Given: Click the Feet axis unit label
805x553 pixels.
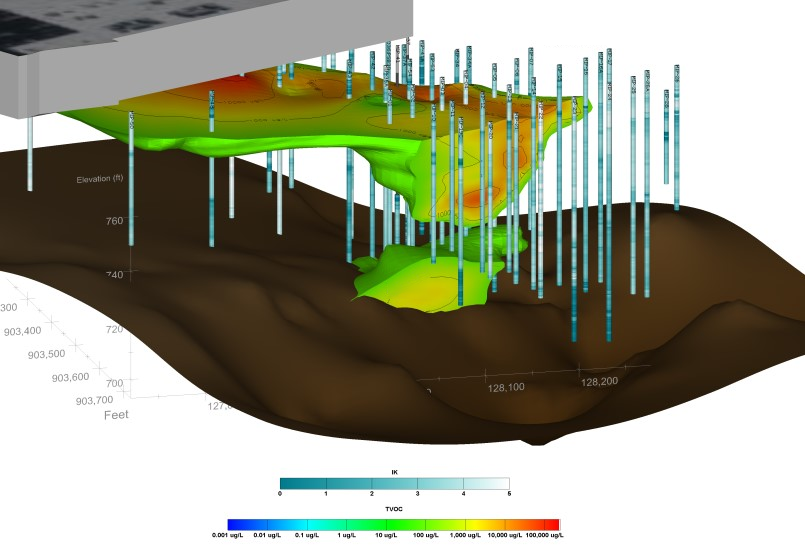Looking at the screenshot, I should (117, 414).
